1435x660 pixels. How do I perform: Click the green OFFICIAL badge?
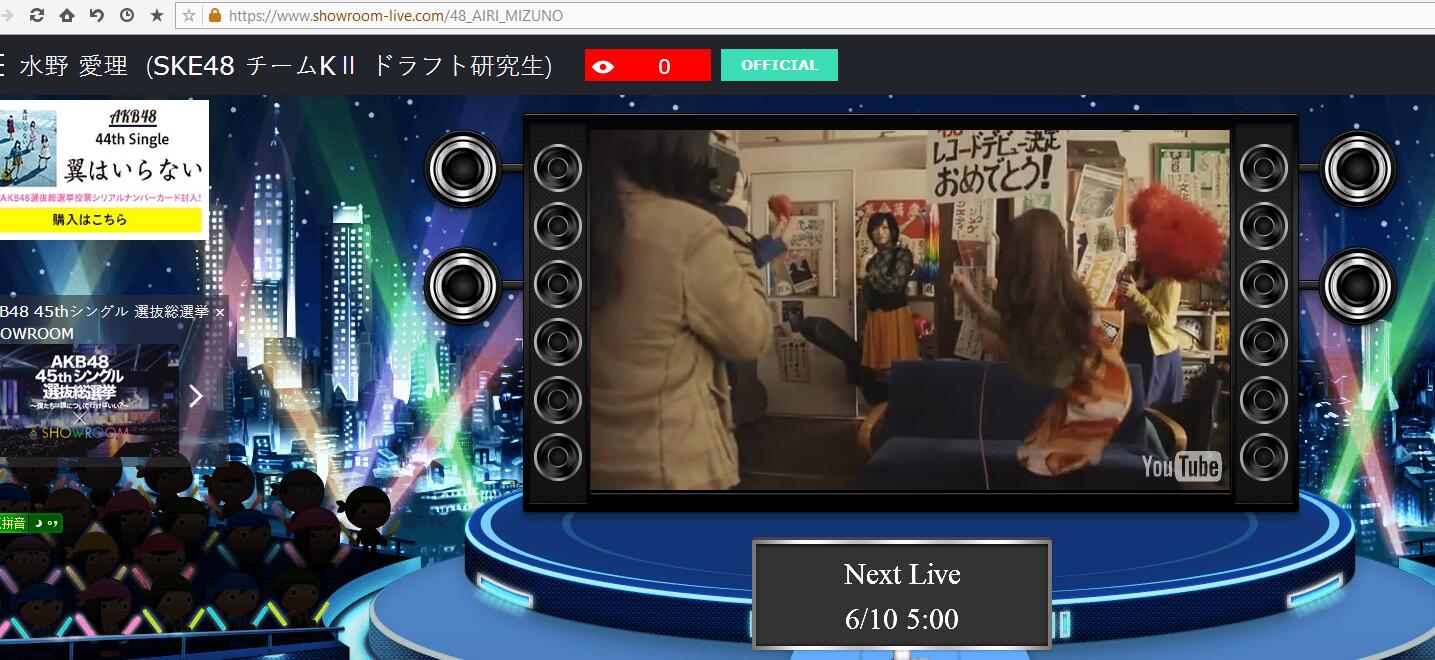click(x=779, y=65)
